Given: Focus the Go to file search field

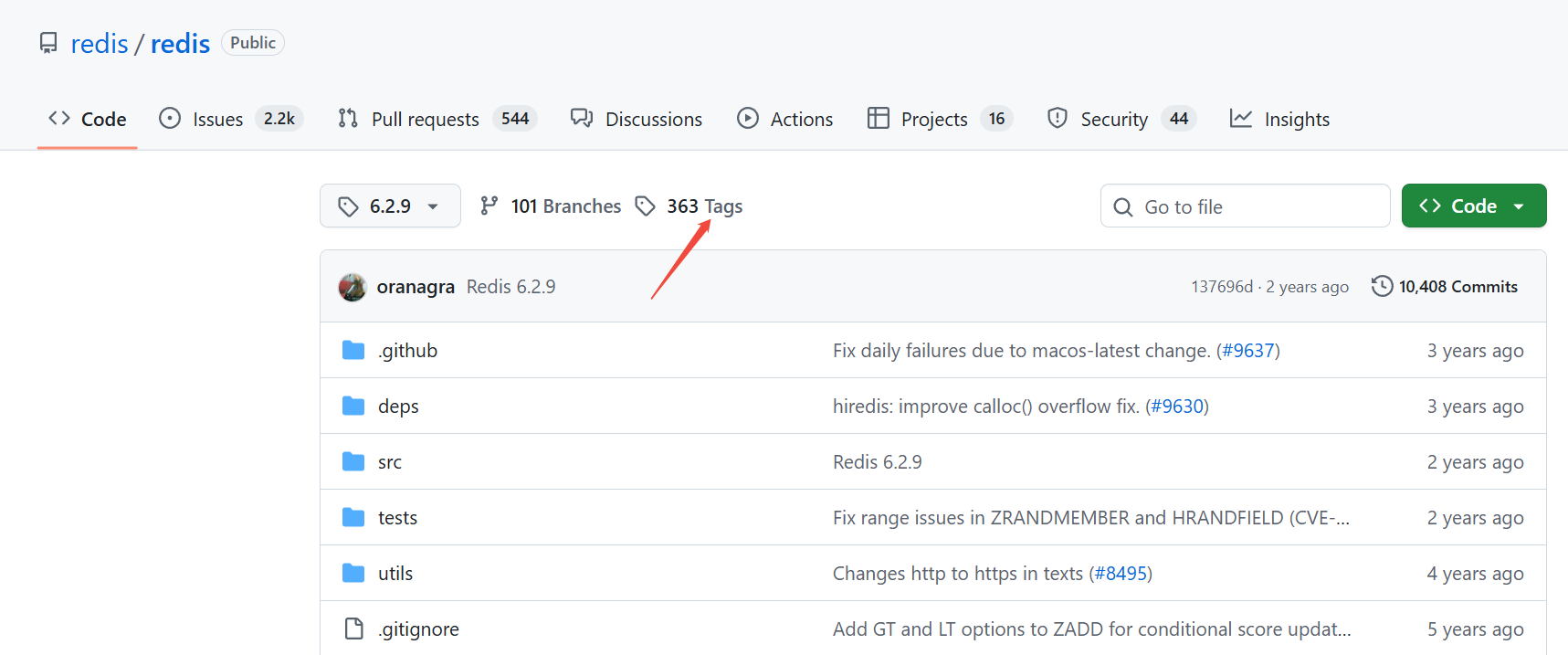Looking at the screenshot, I should coord(1245,206).
